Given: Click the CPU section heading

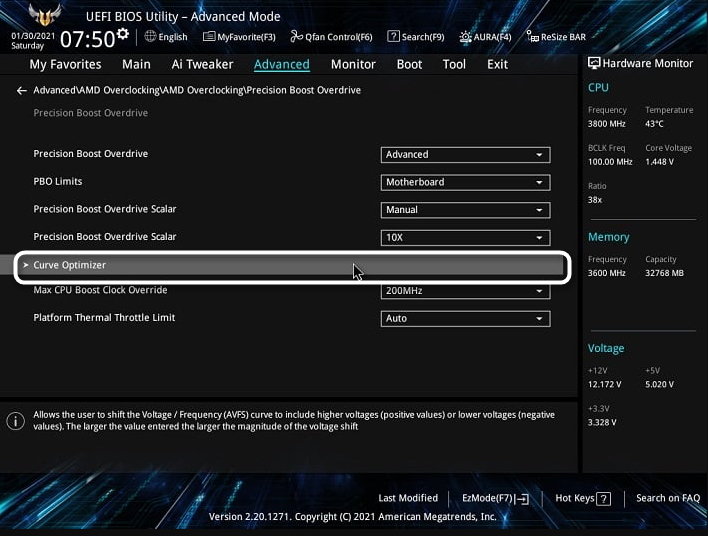Looking at the screenshot, I should click(598, 88).
